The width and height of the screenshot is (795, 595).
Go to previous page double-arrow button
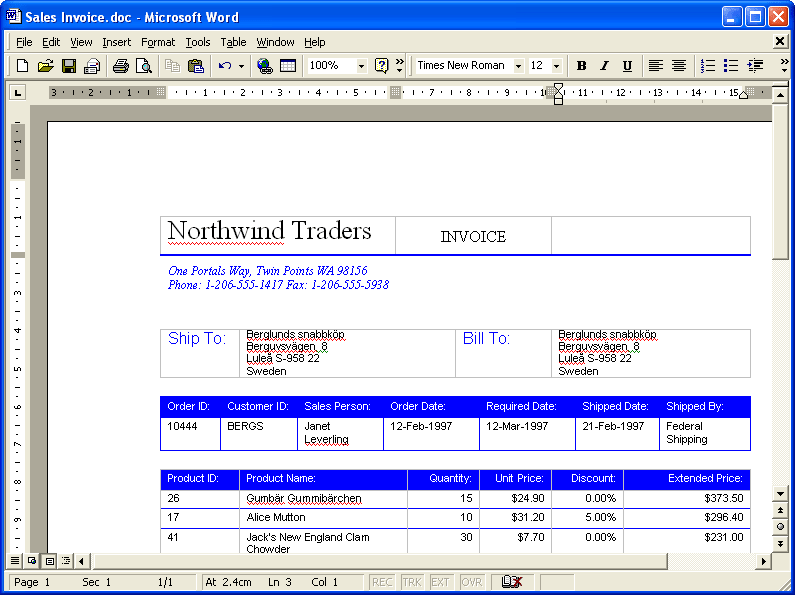(780, 510)
